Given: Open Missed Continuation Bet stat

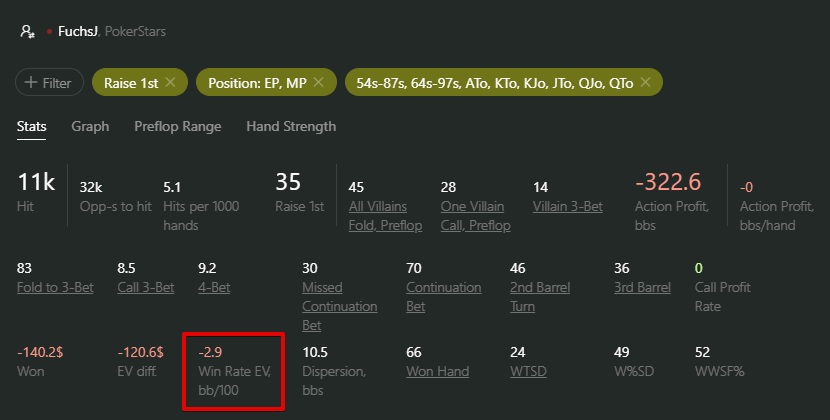Looking at the screenshot, I should [339, 306].
